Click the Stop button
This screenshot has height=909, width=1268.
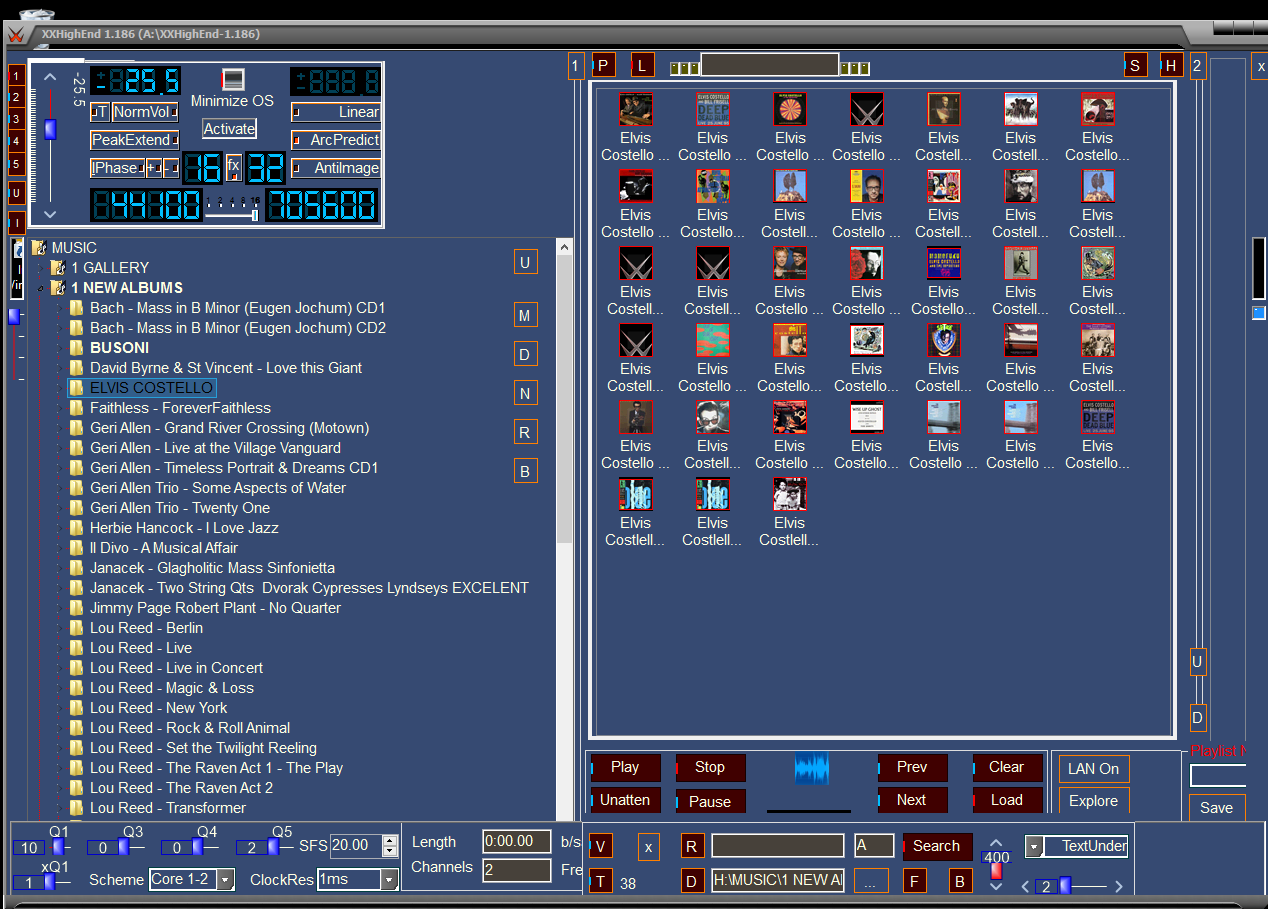coord(710,767)
